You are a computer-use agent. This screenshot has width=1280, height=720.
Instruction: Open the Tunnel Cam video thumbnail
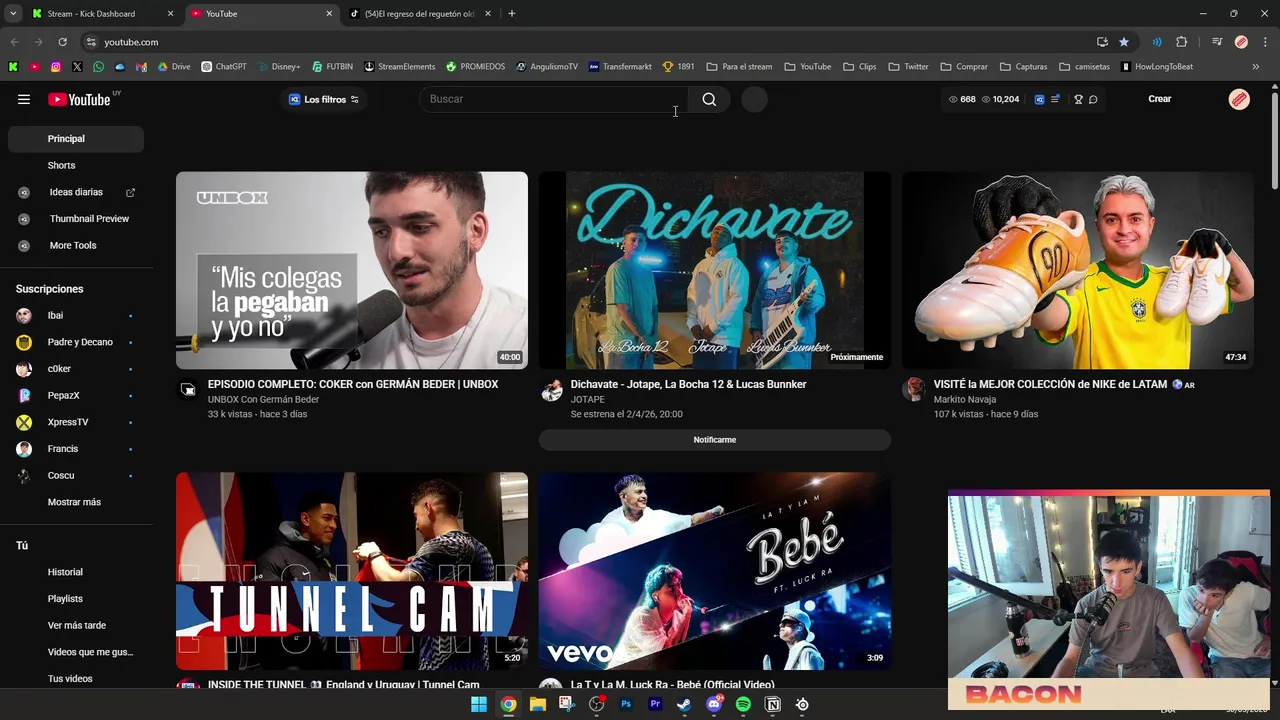point(352,571)
